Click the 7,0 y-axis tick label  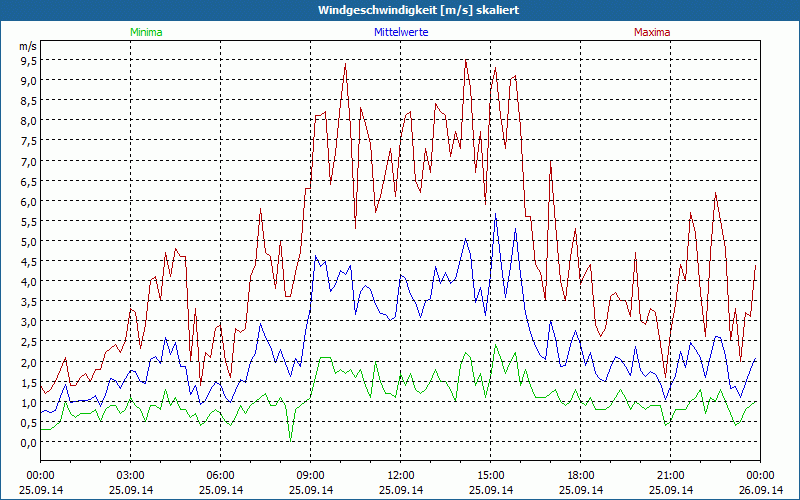point(28,161)
